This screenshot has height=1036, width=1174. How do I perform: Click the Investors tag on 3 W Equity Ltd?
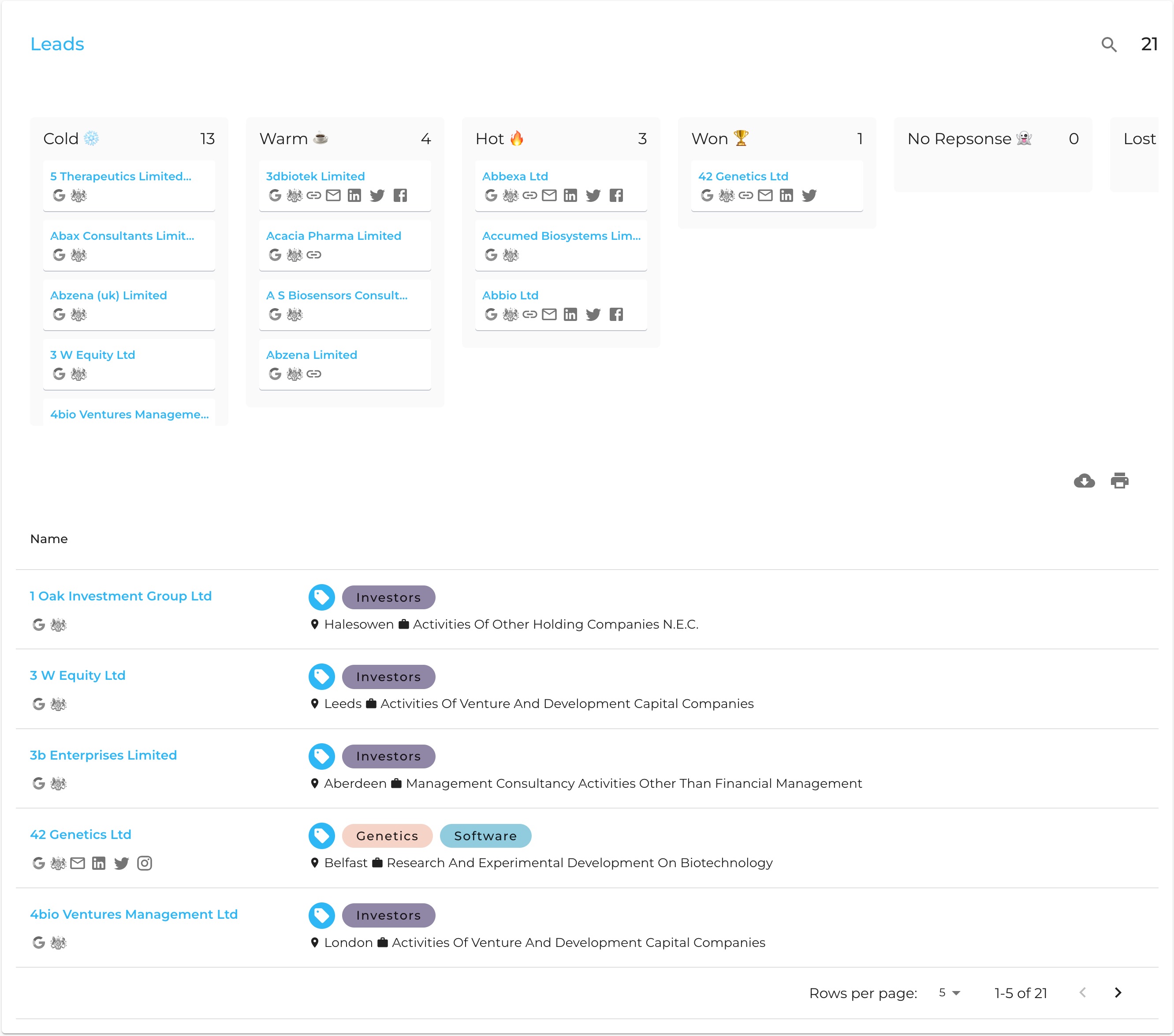point(388,677)
